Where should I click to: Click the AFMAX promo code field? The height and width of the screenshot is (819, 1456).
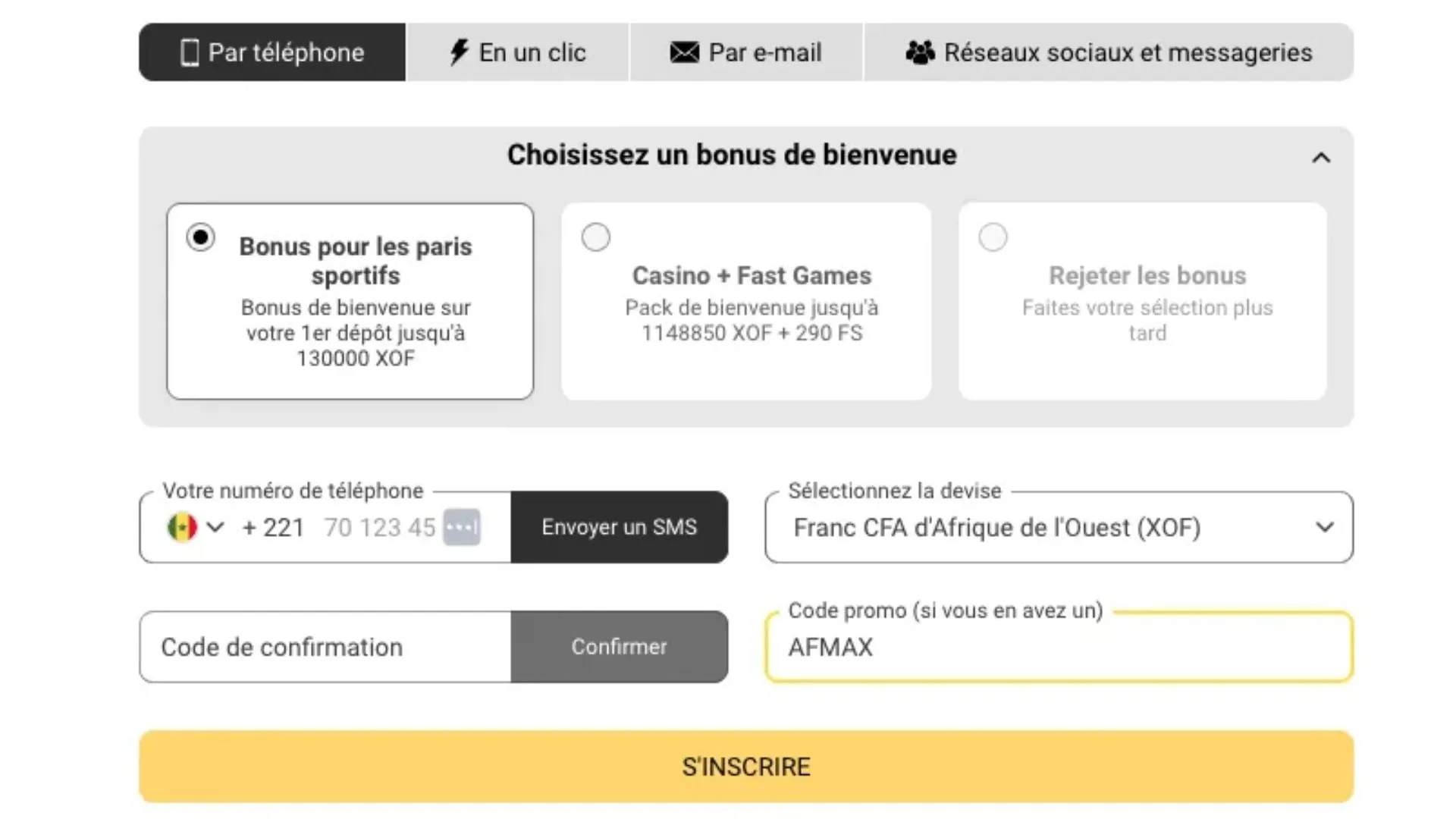click(1058, 647)
